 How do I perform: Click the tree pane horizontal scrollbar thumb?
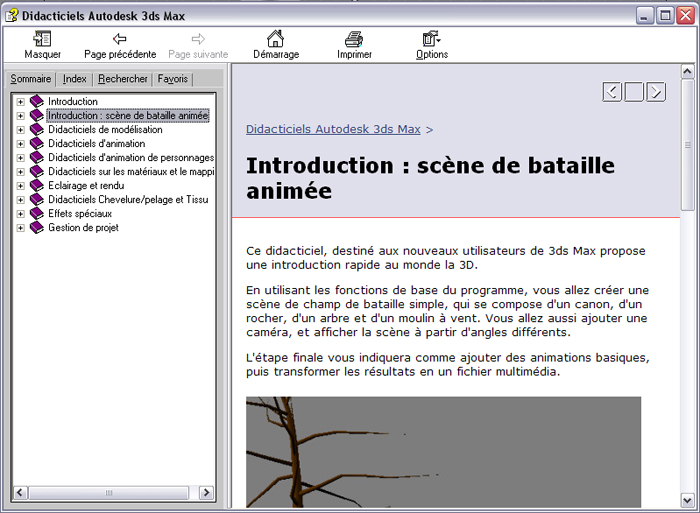[108, 492]
